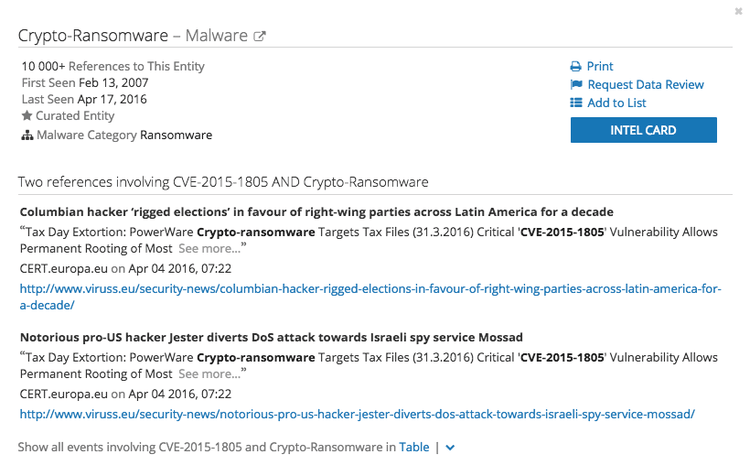Click the printer icon to print
The width and height of the screenshot is (750, 476).
click(575, 67)
